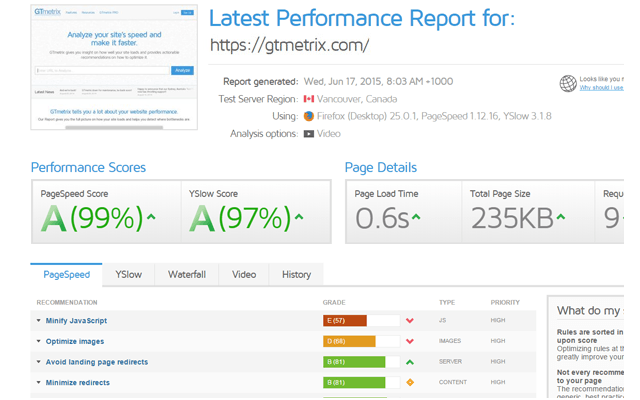640x400 pixels.
Task: Click the E (57) grade bar
Action: click(361, 321)
